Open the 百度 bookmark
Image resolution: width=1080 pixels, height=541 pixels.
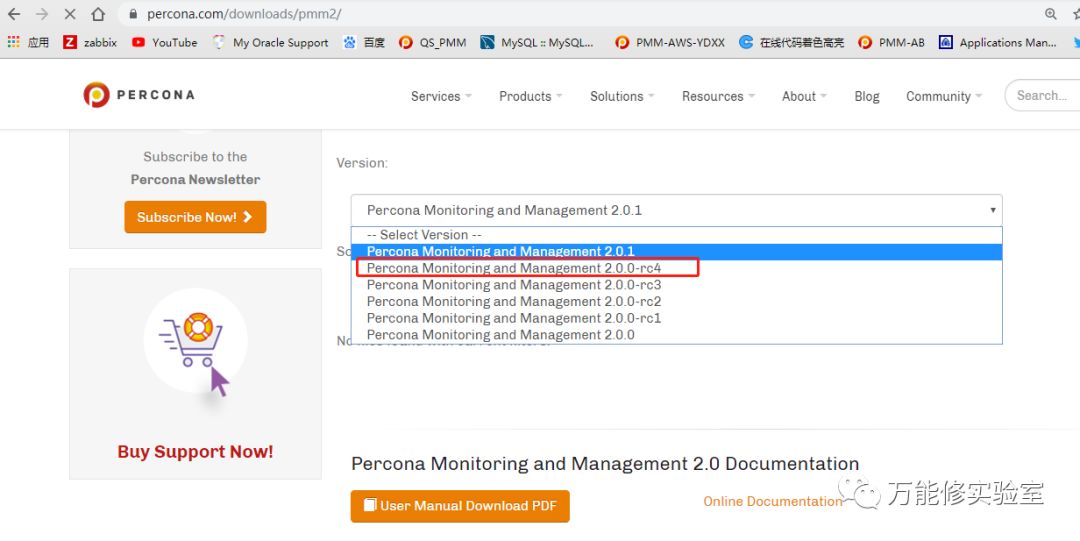364,42
